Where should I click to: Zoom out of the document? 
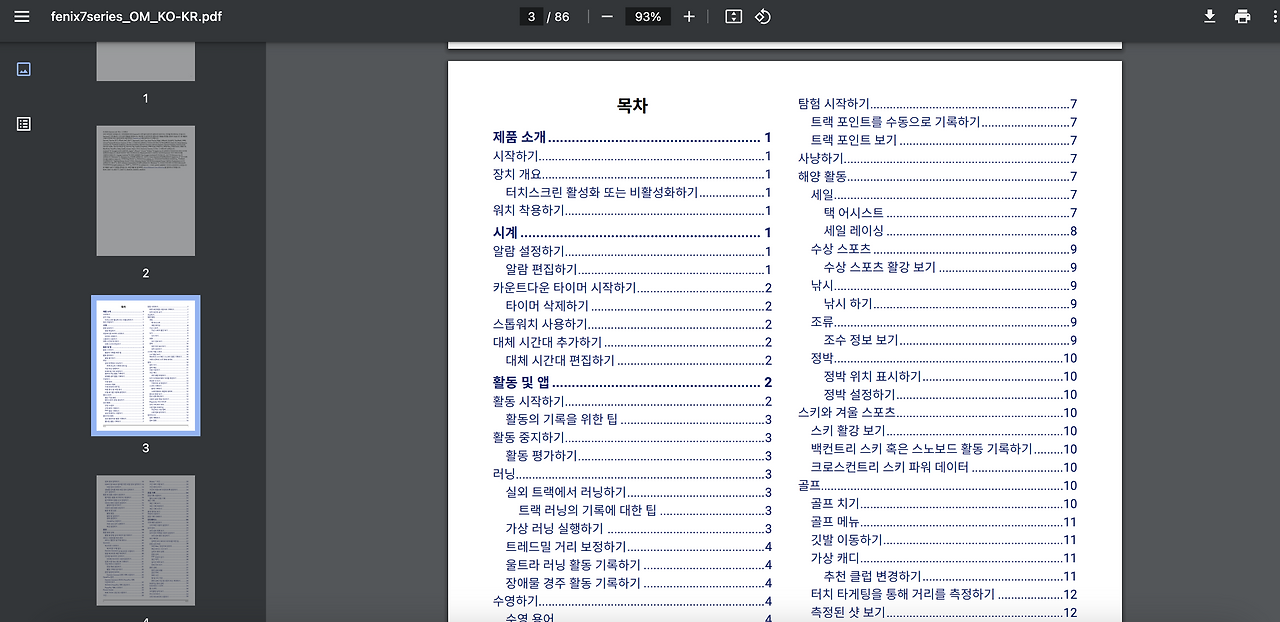click(608, 16)
